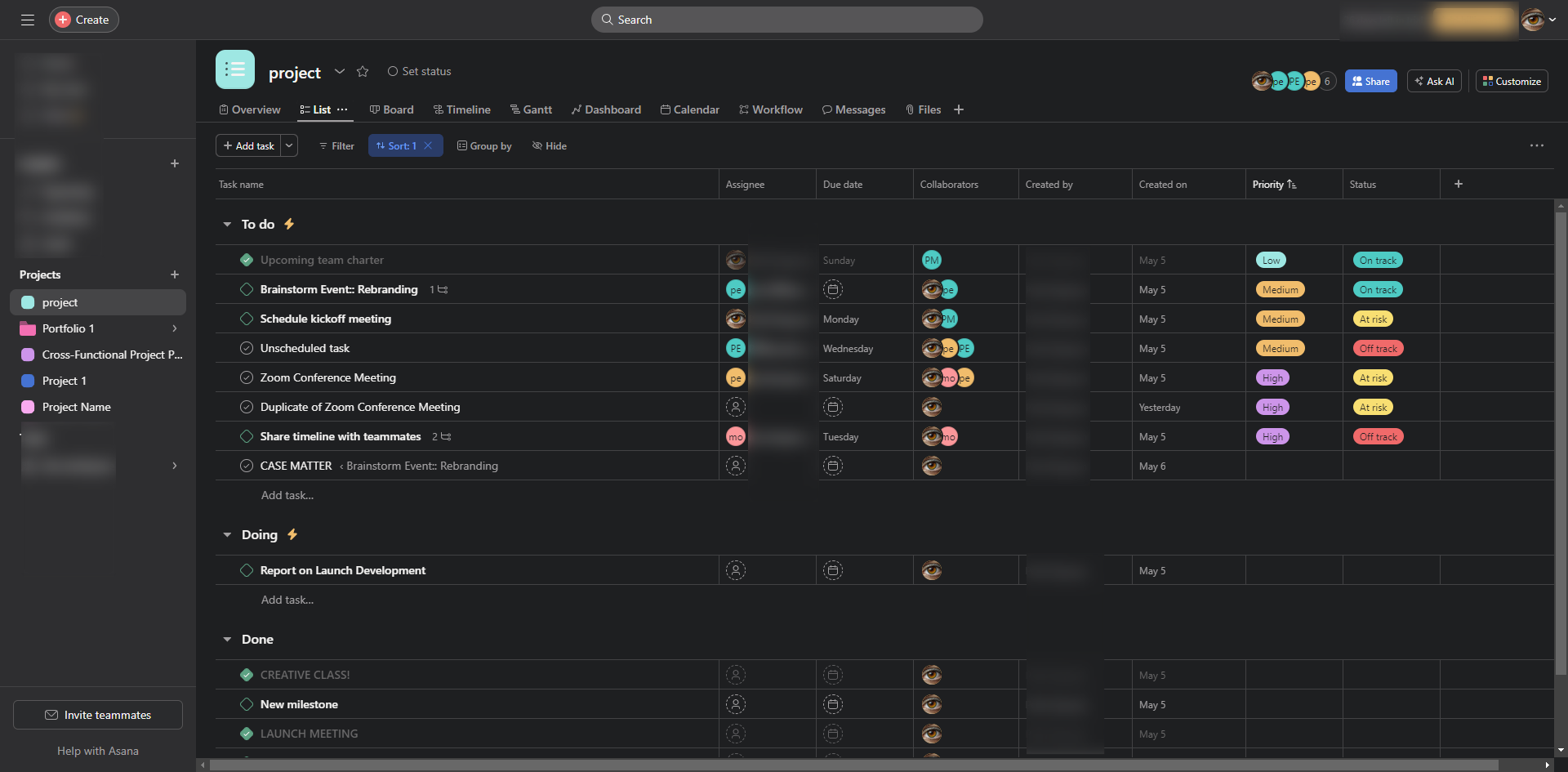The height and width of the screenshot is (772, 1568).
Task: Collapse the To do section
Action: [x=227, y=224]
